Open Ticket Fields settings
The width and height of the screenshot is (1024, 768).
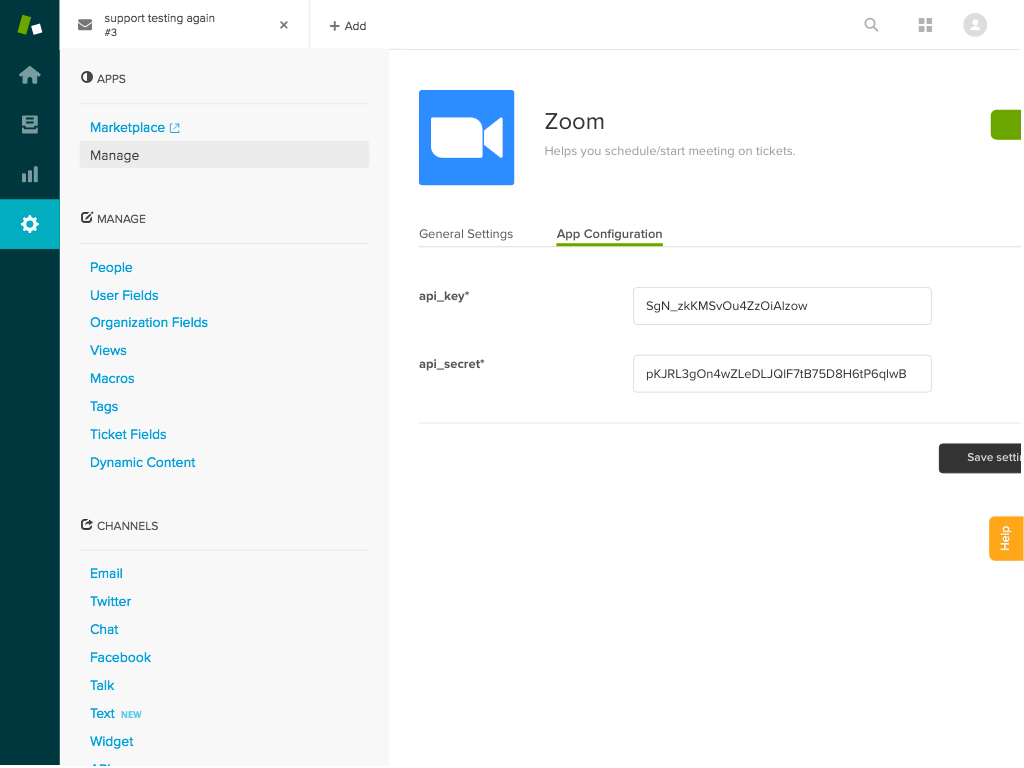pos(128,435)
